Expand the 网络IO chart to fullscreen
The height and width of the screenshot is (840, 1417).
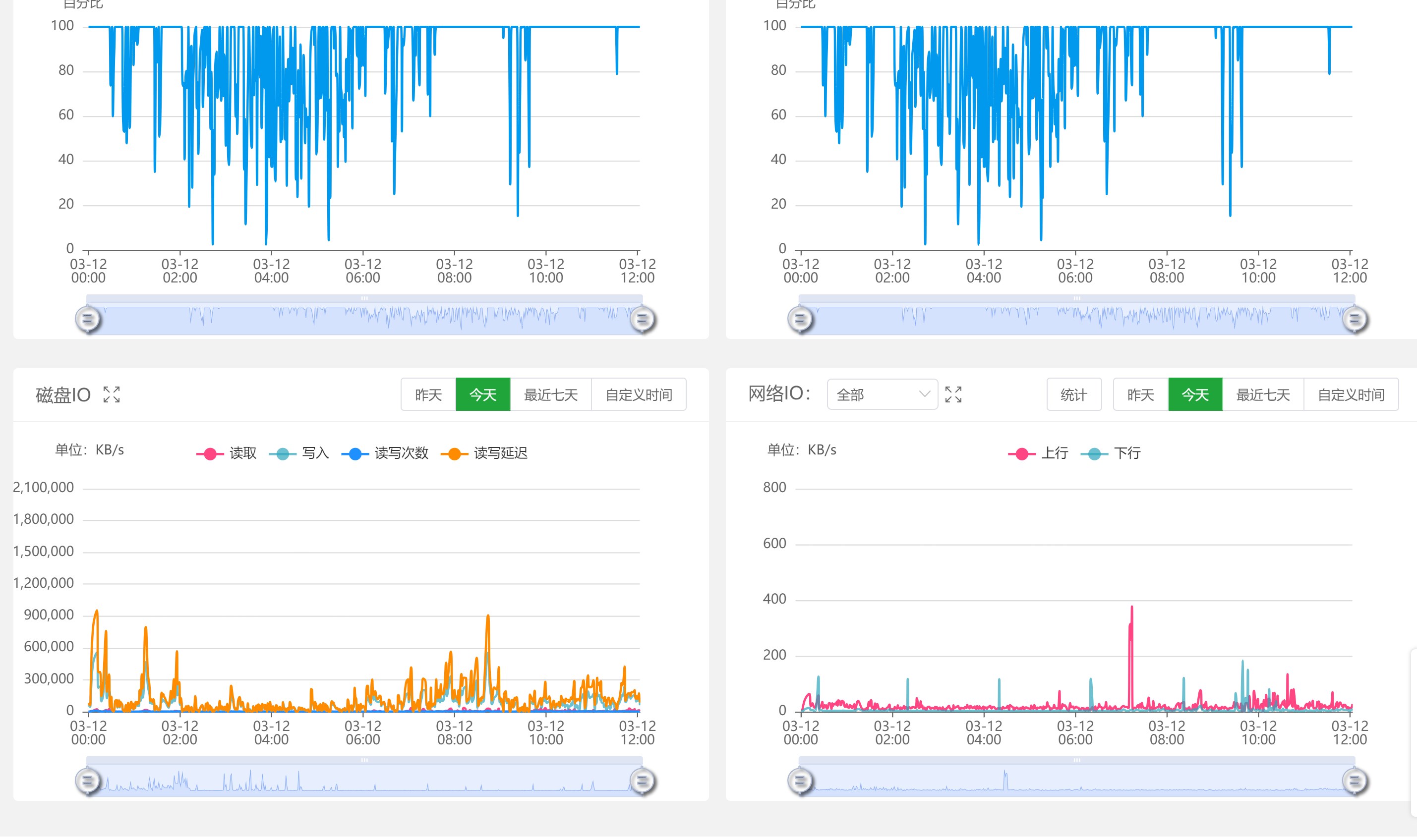(953, 394)
